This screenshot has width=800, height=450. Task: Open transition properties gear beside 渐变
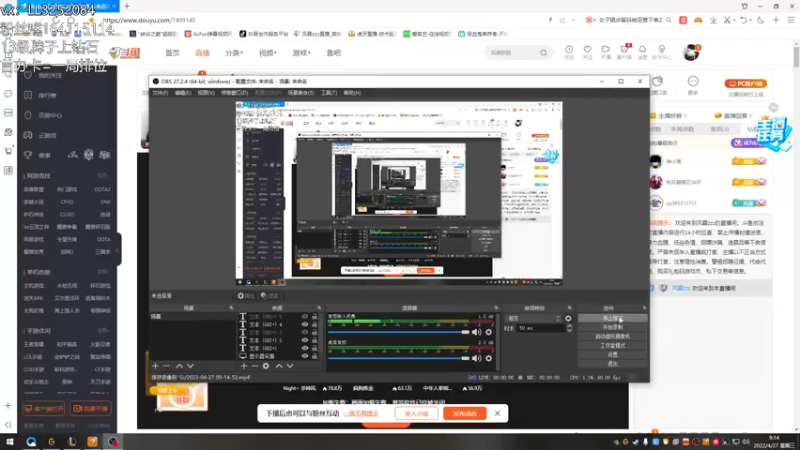pyautogui.click(x=568, y=318)
